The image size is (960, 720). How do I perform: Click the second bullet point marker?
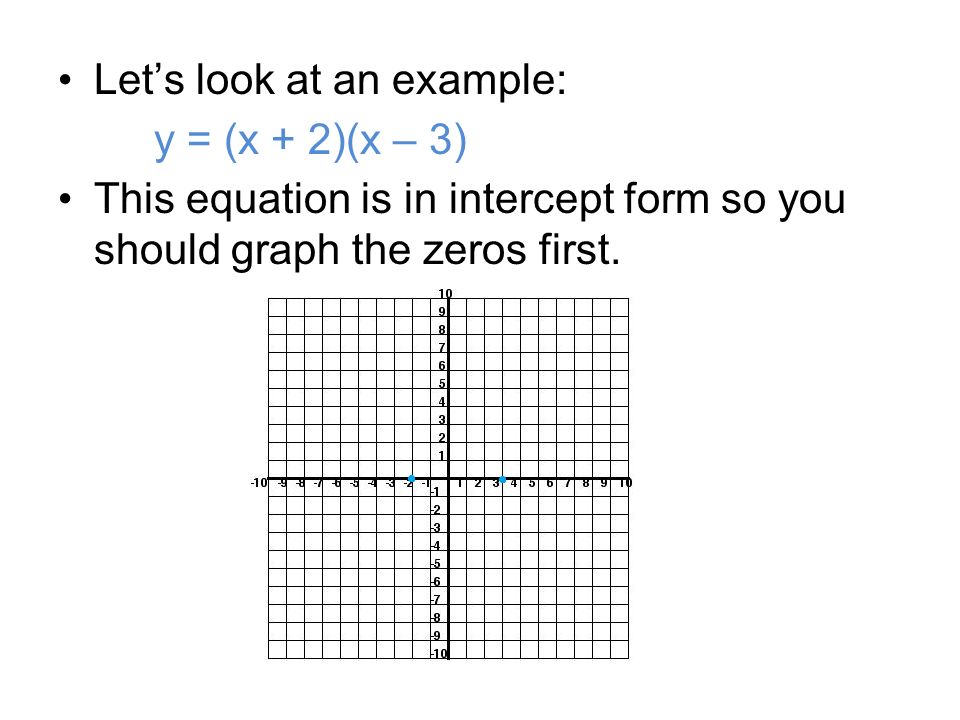tap(66, 199)
